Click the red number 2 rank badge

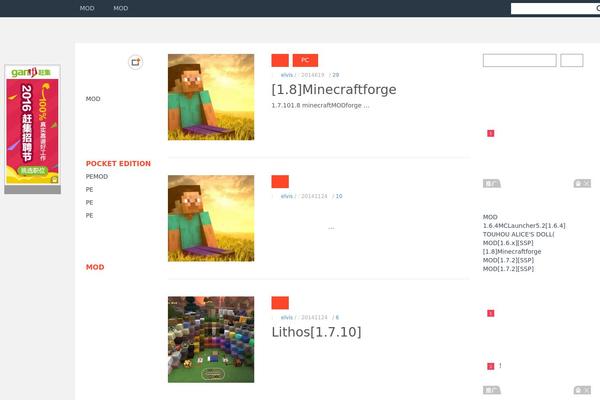[491, 366]
